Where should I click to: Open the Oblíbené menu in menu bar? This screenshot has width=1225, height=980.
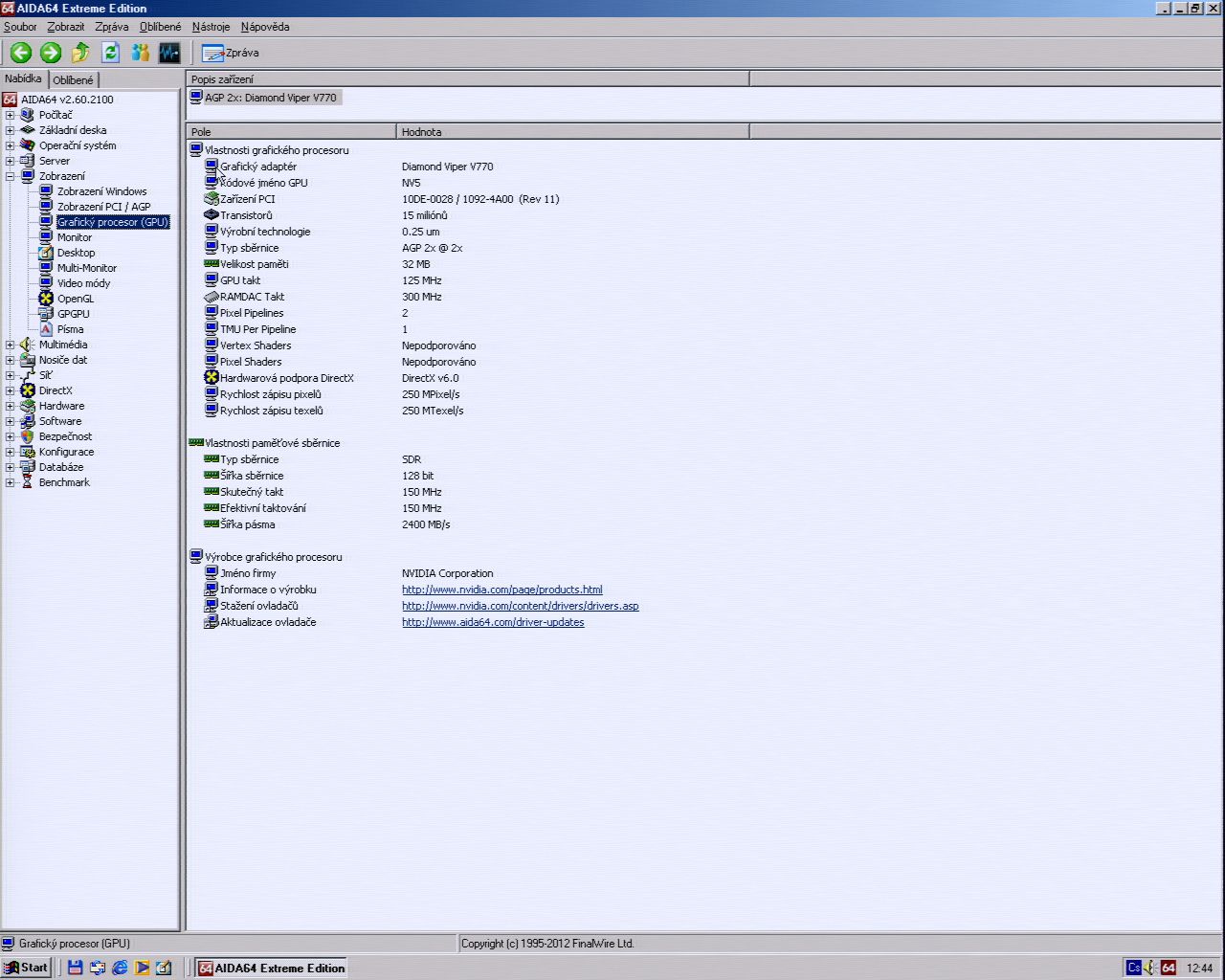coord(160,27)
